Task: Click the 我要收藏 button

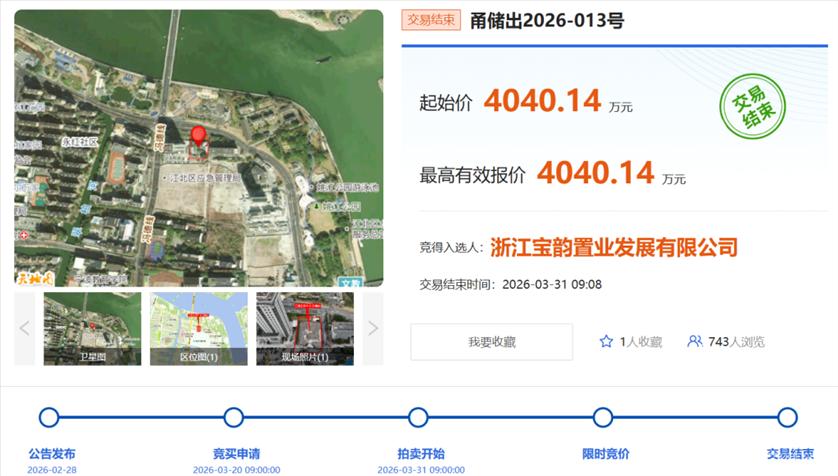Action: point(492,342)
